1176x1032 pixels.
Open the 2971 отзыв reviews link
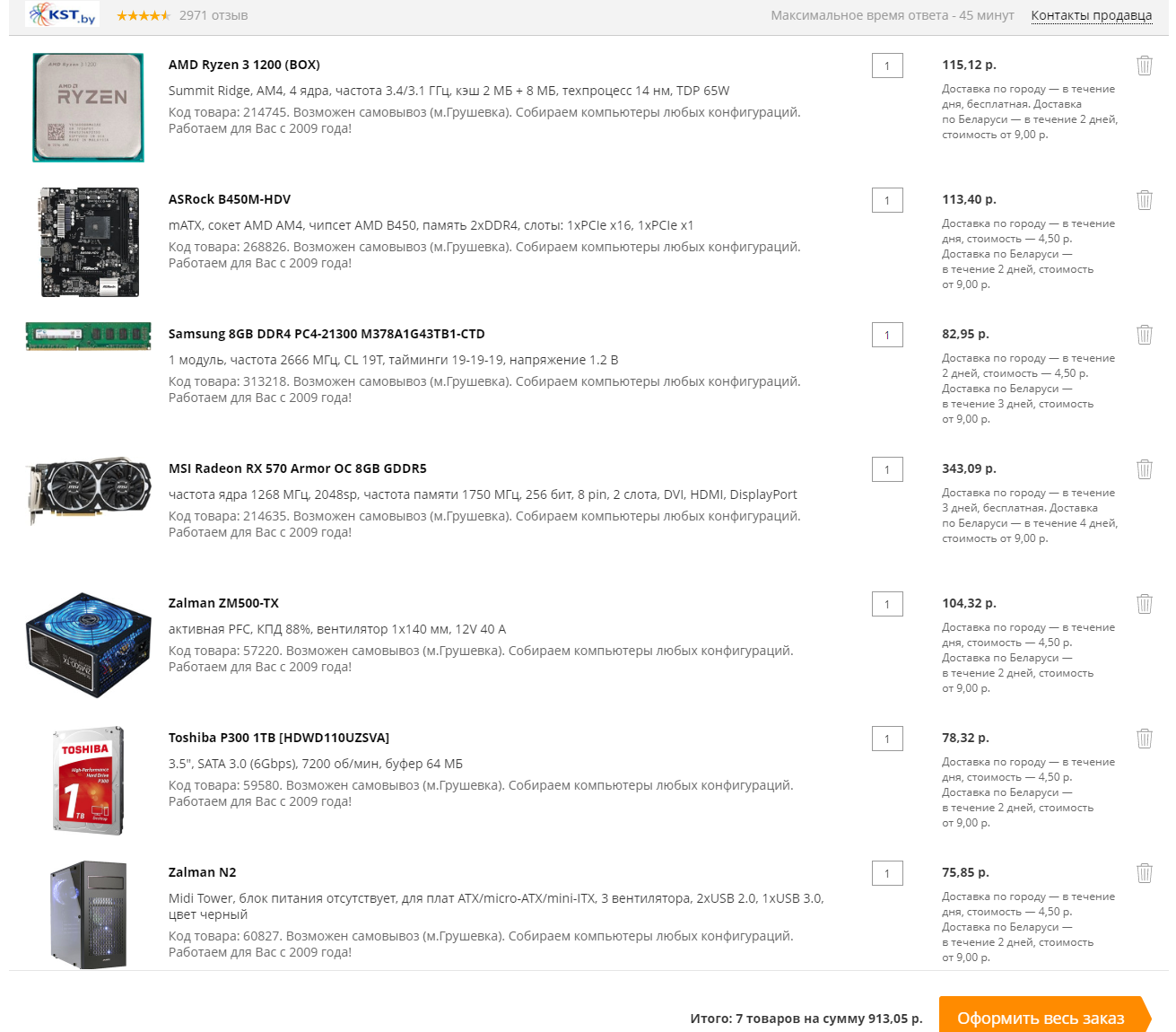click(213, 15)
